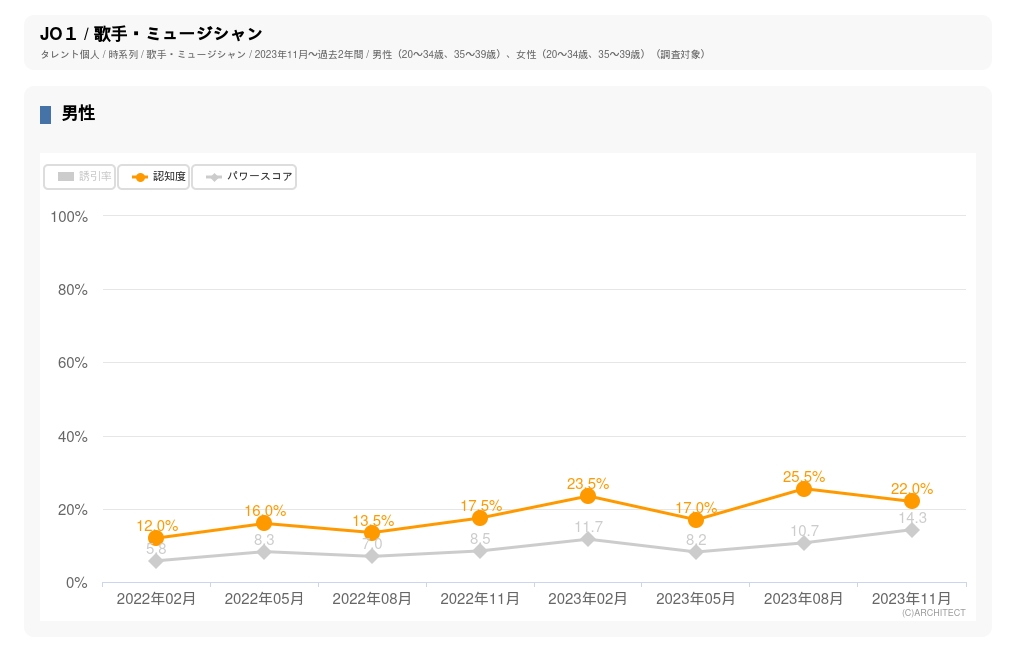Click the JO1 / 歌手・ミュージシャン title

(151, 33)
